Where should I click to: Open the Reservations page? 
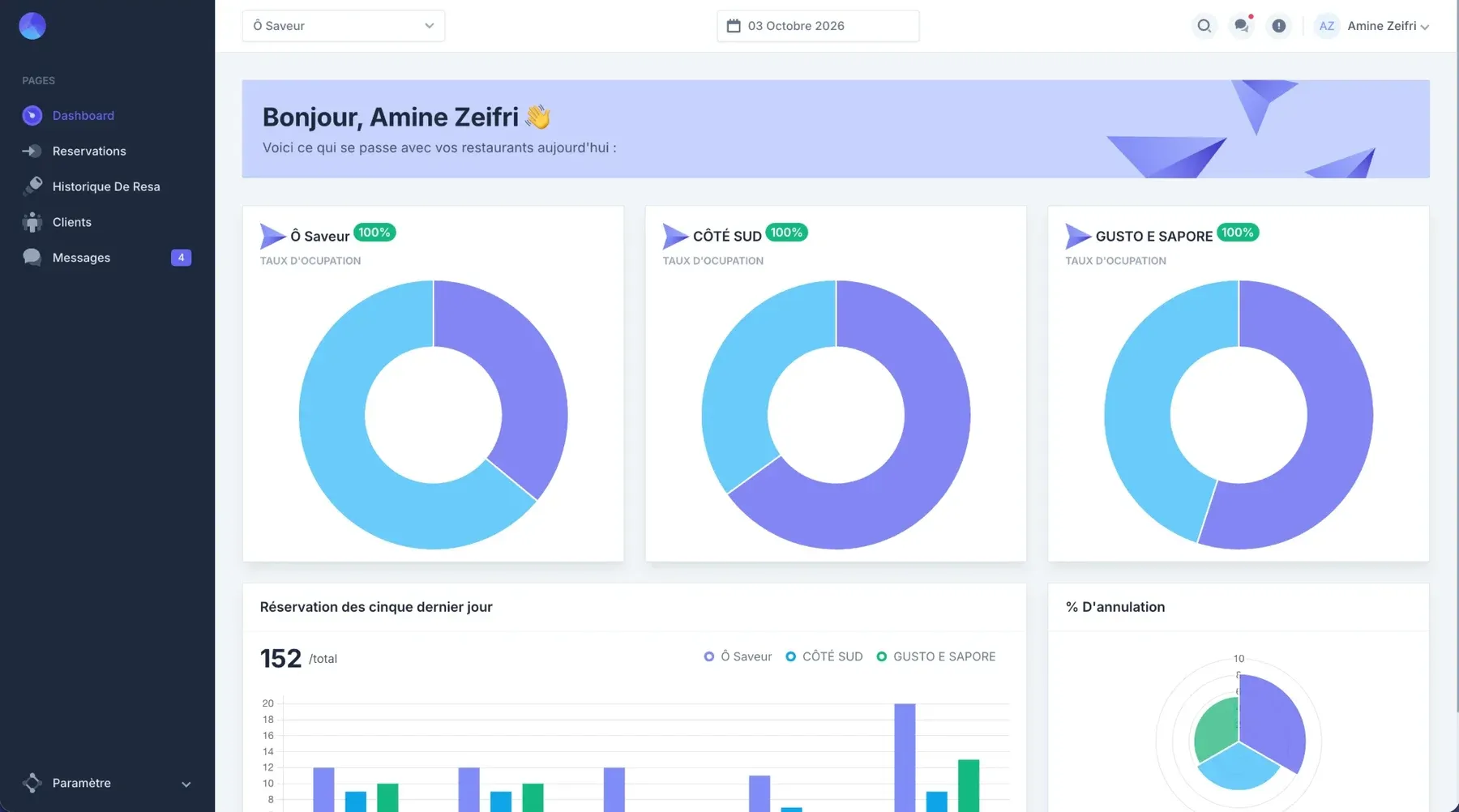(89, 151)
